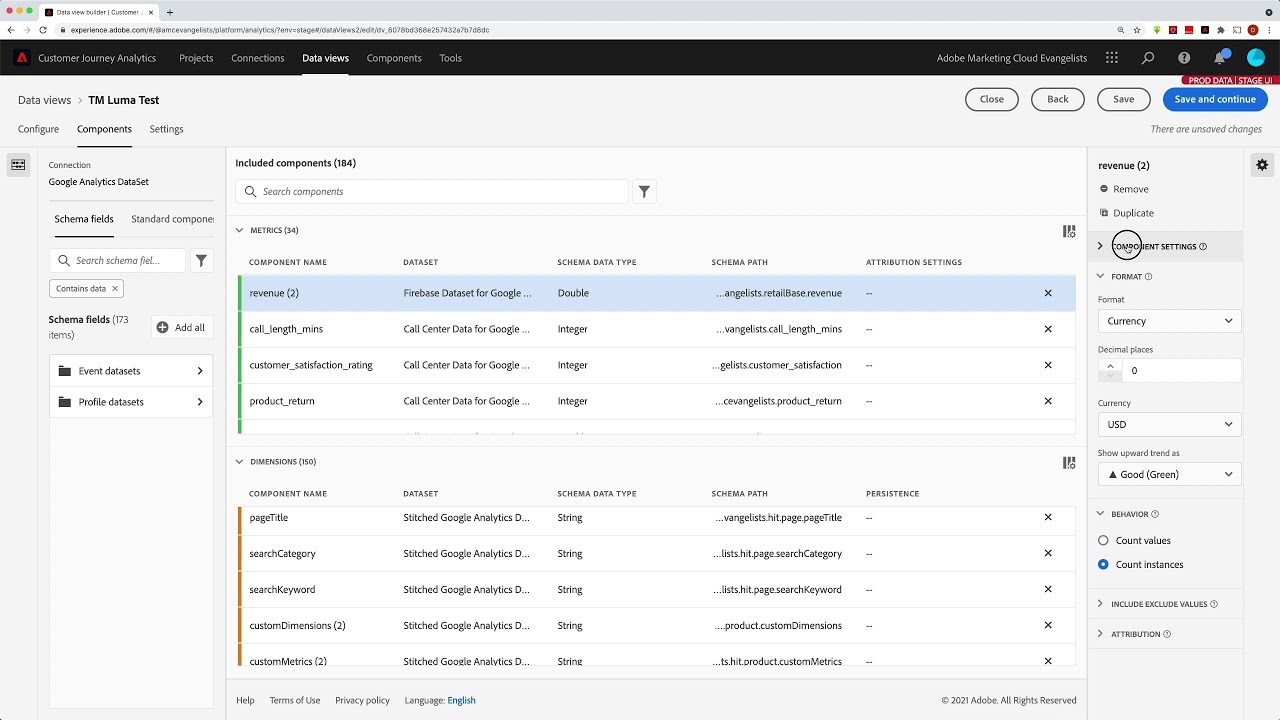Viewport: 1280px width, 720px height.
Task: Open Dimensions column settings icon
Action: (x=1069, y=462)
